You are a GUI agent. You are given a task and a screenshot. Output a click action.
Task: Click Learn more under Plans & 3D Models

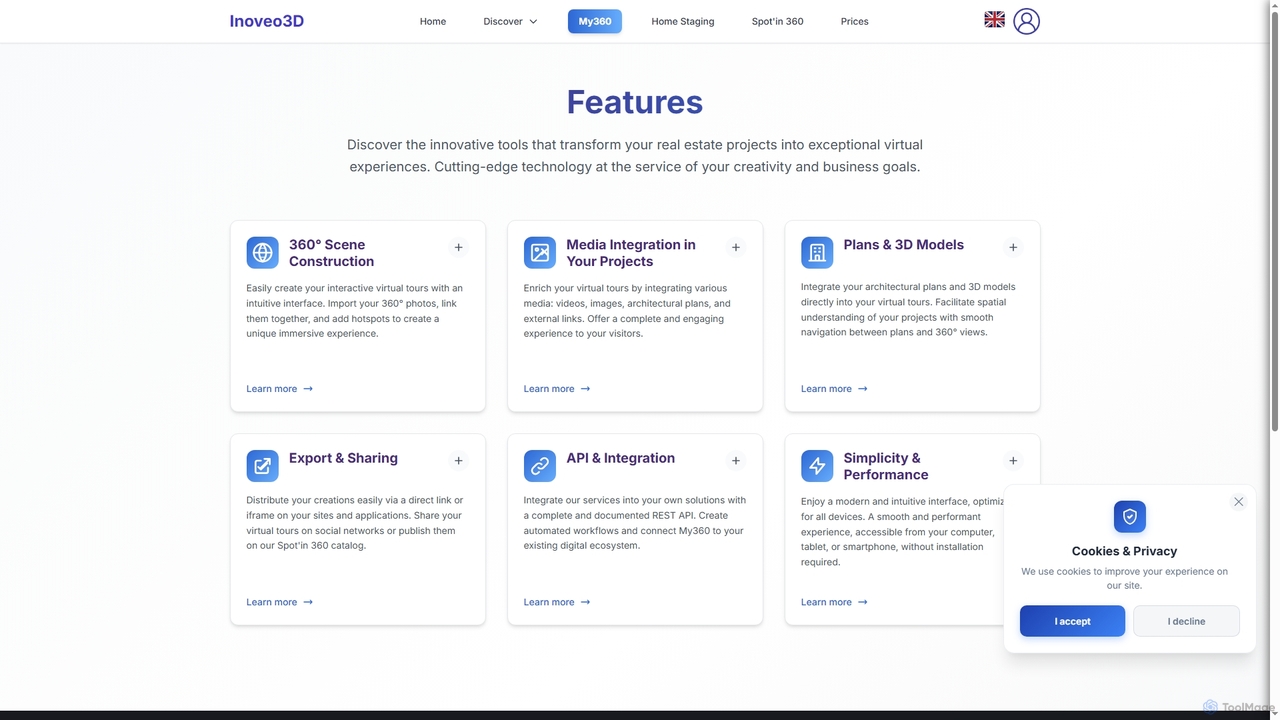pyautogui.click(x=834, y=389)
